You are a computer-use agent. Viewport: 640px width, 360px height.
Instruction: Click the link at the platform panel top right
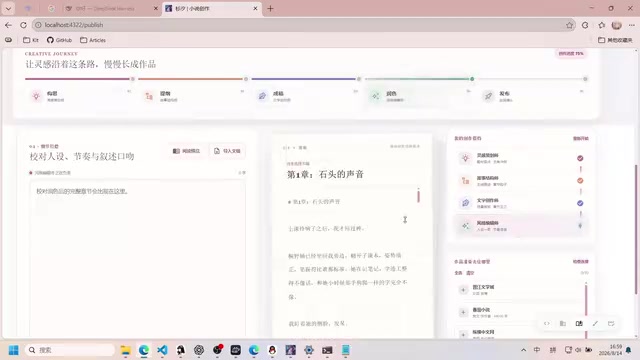(x=580, y=261)
